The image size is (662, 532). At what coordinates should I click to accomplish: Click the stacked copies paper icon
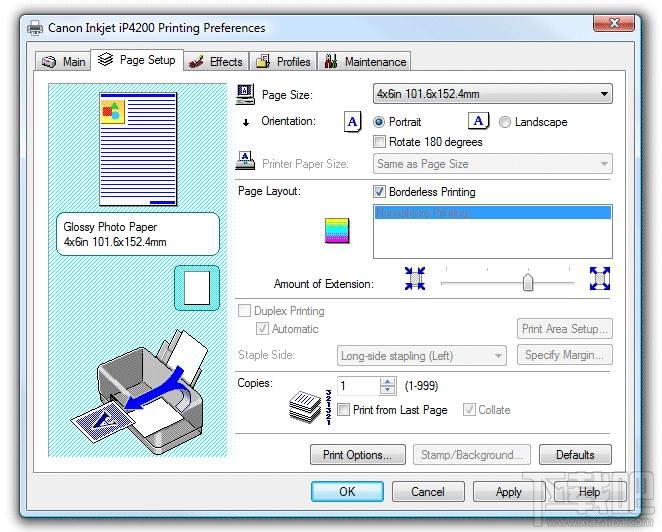point(305,407)
